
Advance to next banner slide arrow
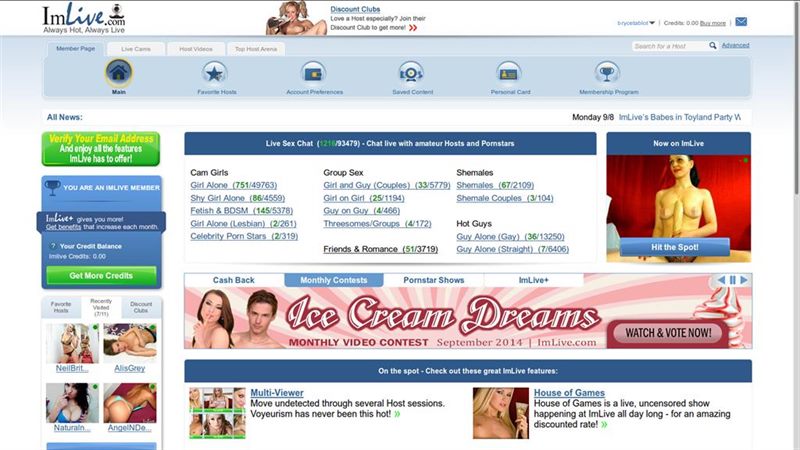tap(744, 280)
